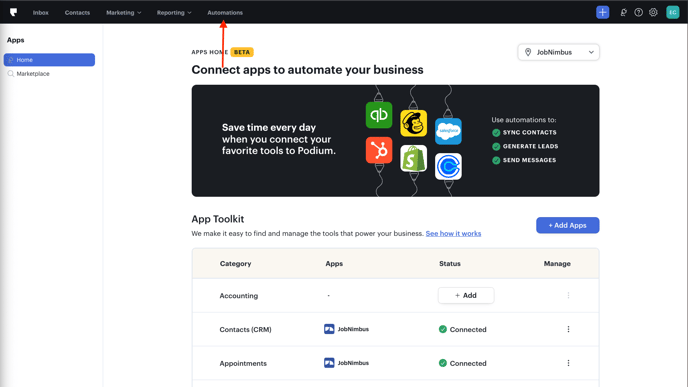Screen dimensions: 688x387
Task: Click JobNimbus app icon in Appointments row
Action: click(x=329, y=363)
